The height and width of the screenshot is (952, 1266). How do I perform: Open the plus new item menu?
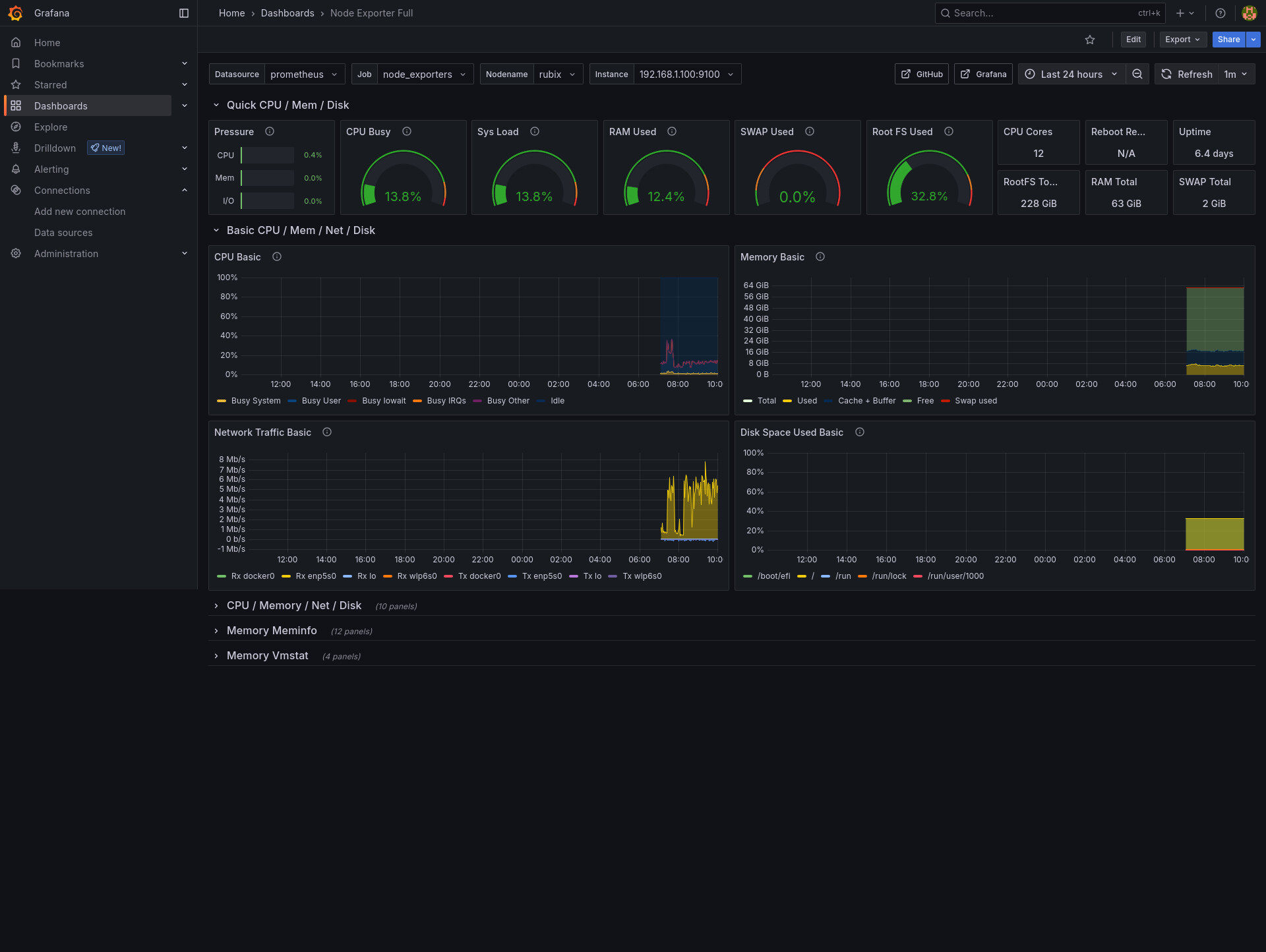pos(1184,13)
